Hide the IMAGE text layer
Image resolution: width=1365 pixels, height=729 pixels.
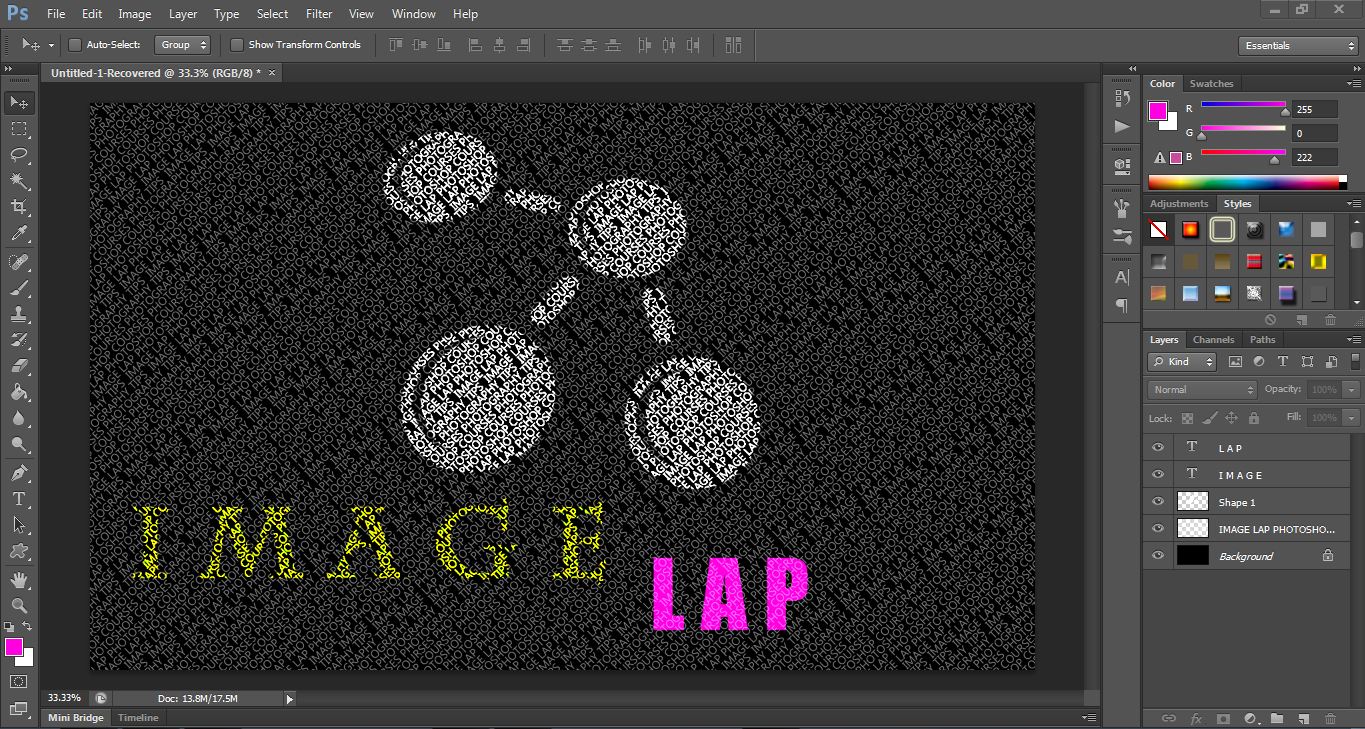coord(1158,474)
